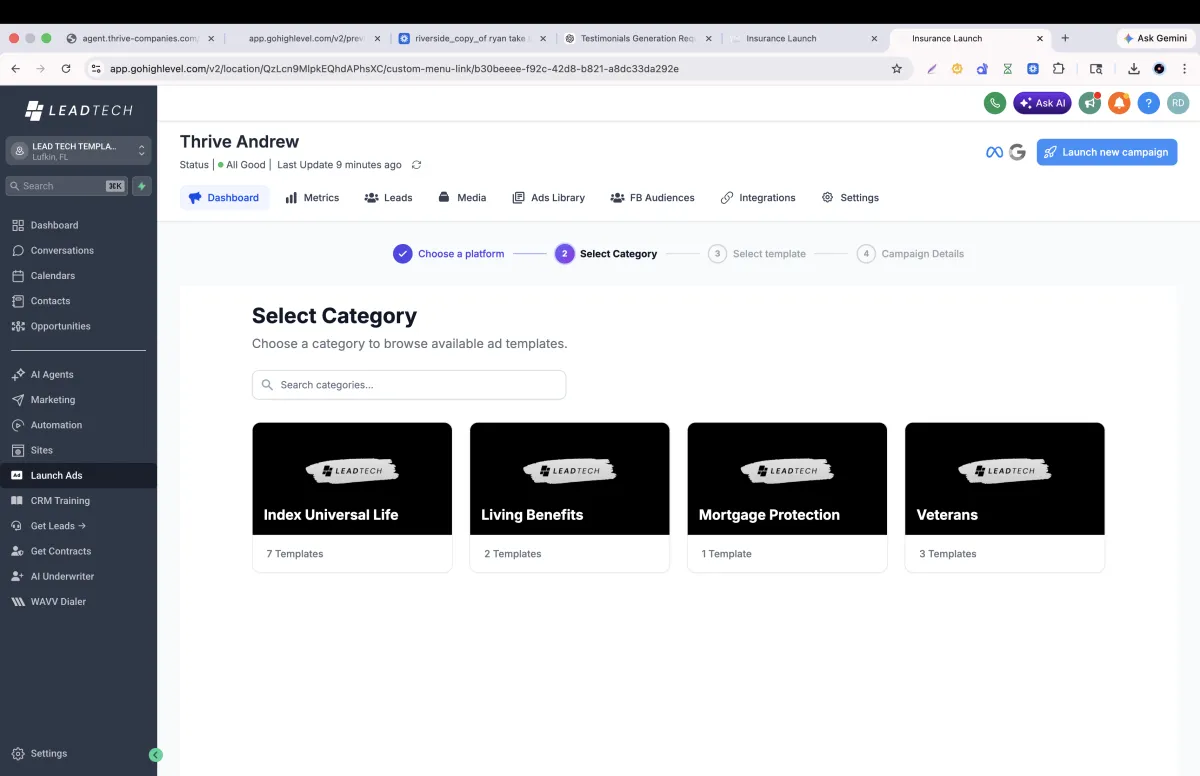Click the Search categories input field
The width and height of the screenshot is (1200, 776).
pos(409,385)
